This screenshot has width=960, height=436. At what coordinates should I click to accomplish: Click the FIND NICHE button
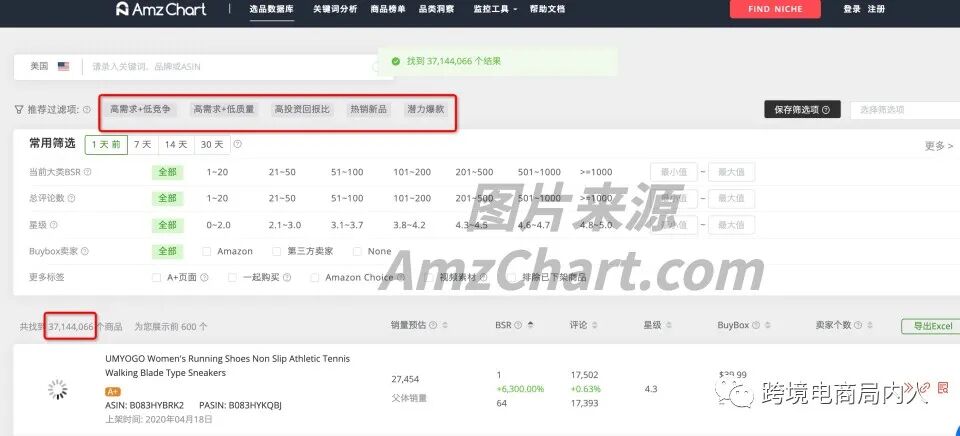(x=774, y=9)
